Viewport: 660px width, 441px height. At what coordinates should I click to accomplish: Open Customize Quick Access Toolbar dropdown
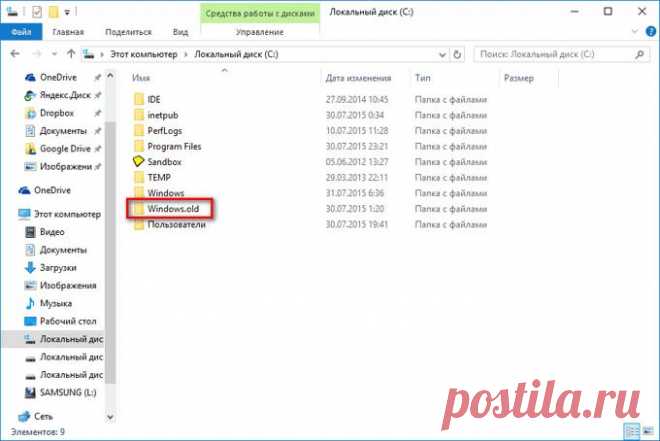coord(67,13)
